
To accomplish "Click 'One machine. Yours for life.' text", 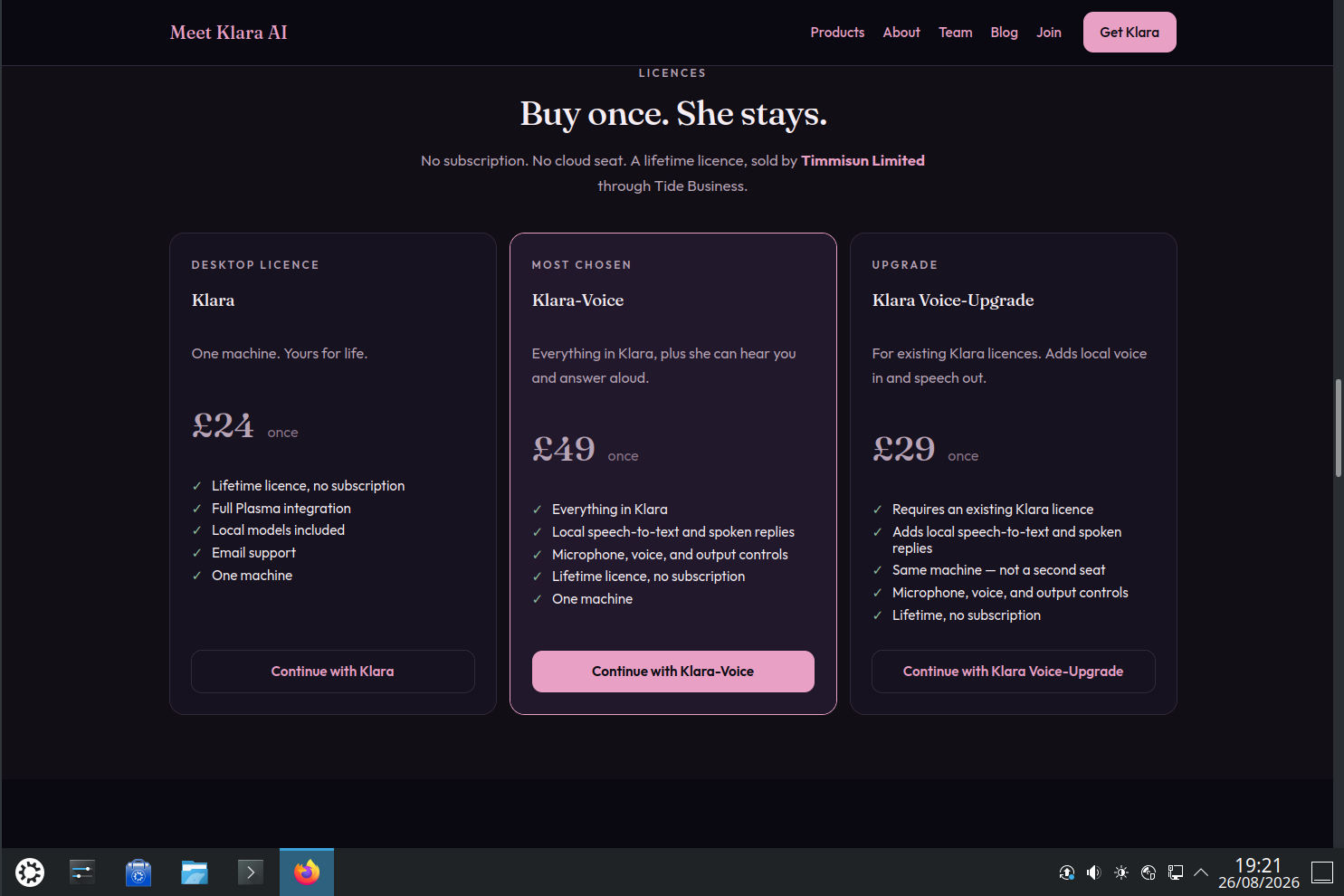I will click(x=280, y=354).
